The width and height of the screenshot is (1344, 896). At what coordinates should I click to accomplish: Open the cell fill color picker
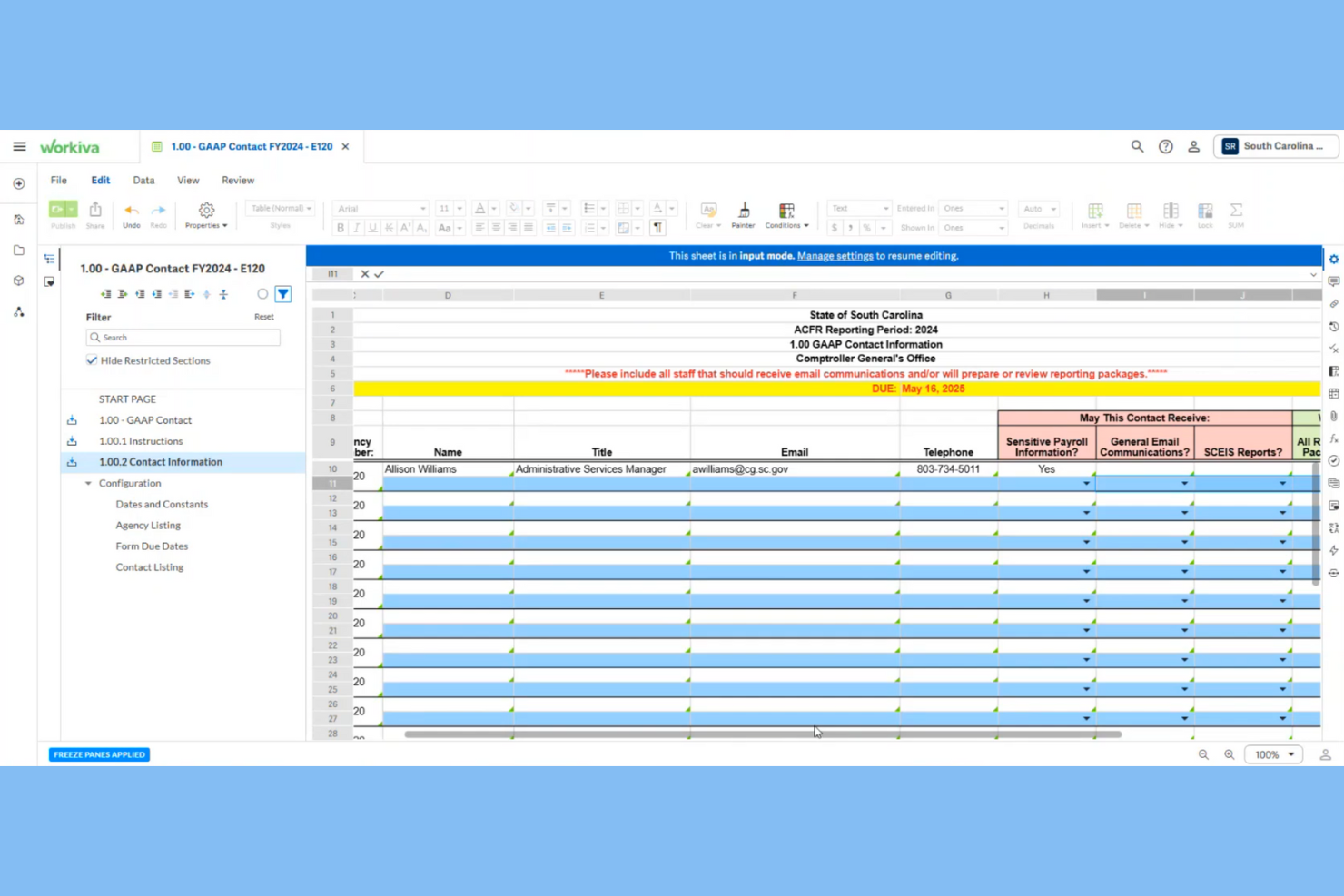coord(519,209)
